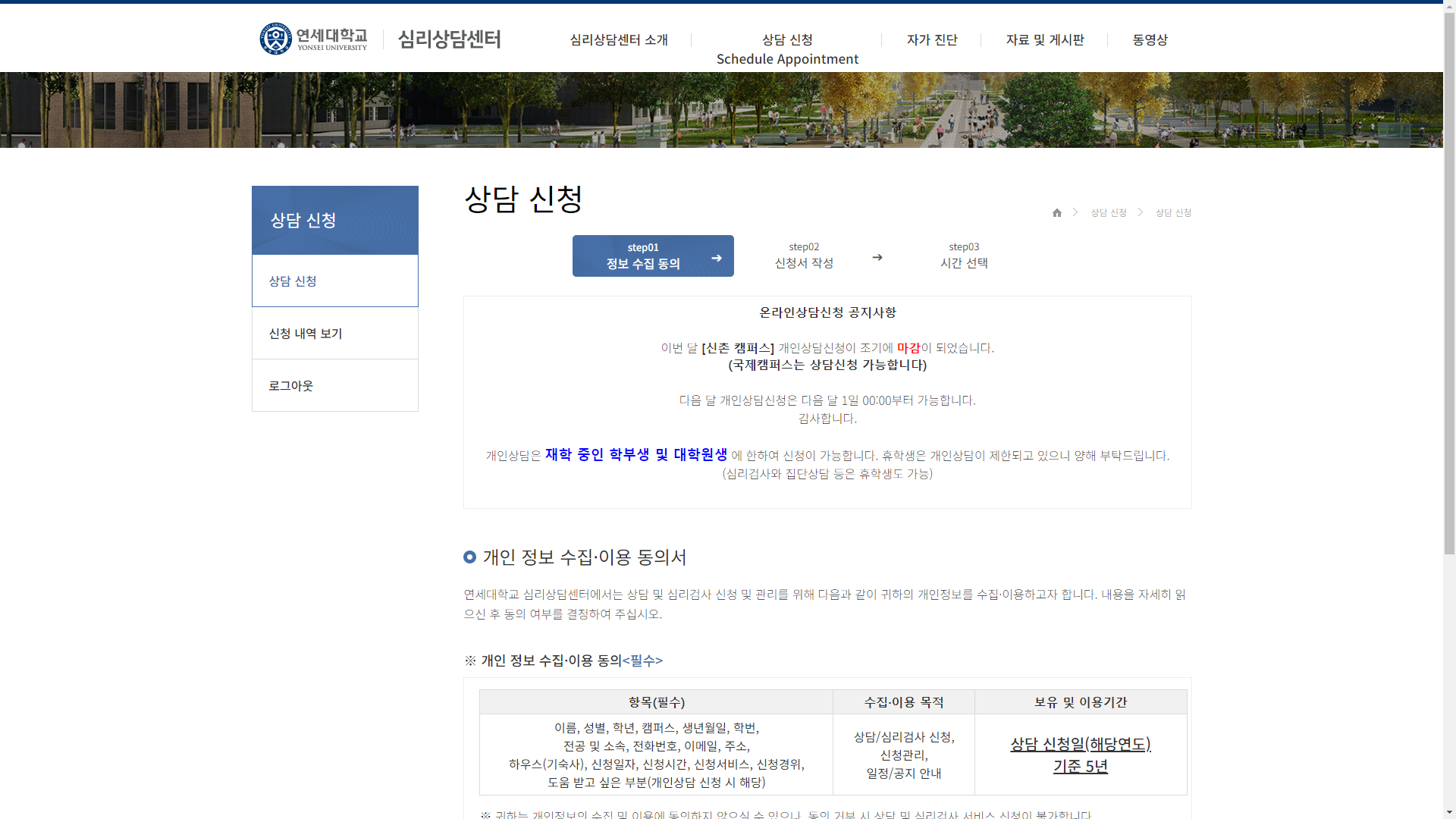Screen dimensions: 1456x819
Task: Click step03 시간 선택 step
Action: [x=964, y=256]
